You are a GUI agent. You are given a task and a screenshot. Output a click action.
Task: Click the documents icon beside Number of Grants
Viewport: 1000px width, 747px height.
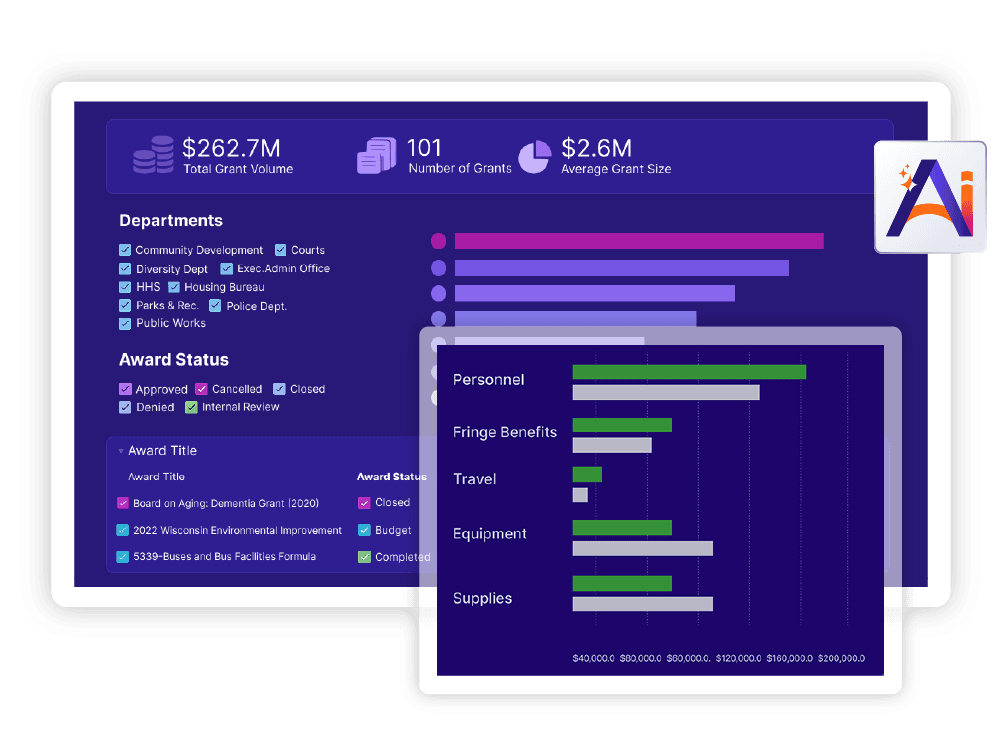click(x=376, y=156)
